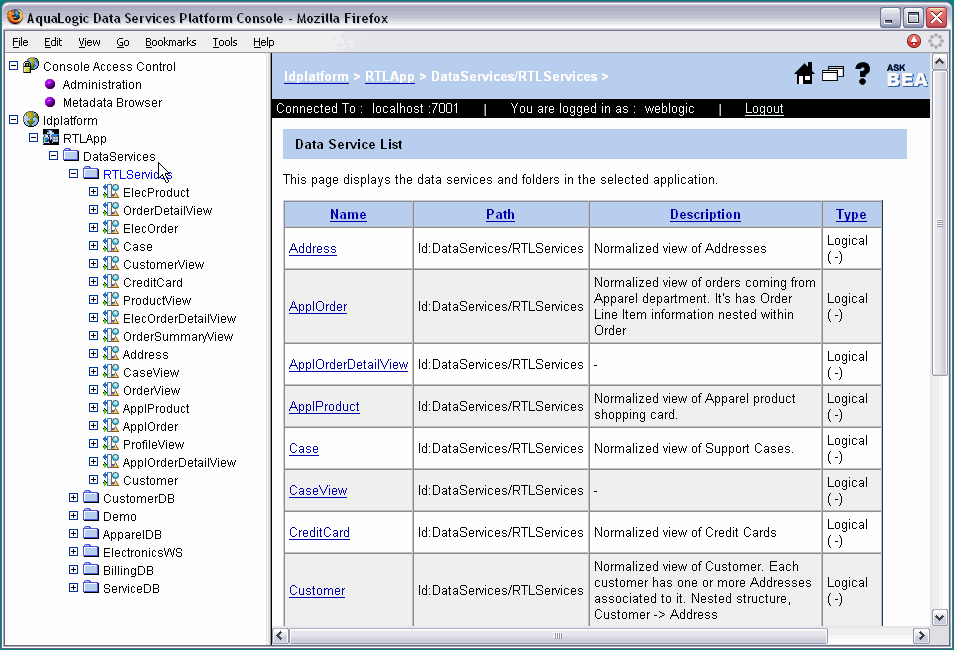The width and height of the screenshot is (954, 650).
Task: Open the Help menu
Action: pyautogui.click(x=263, y=42)
